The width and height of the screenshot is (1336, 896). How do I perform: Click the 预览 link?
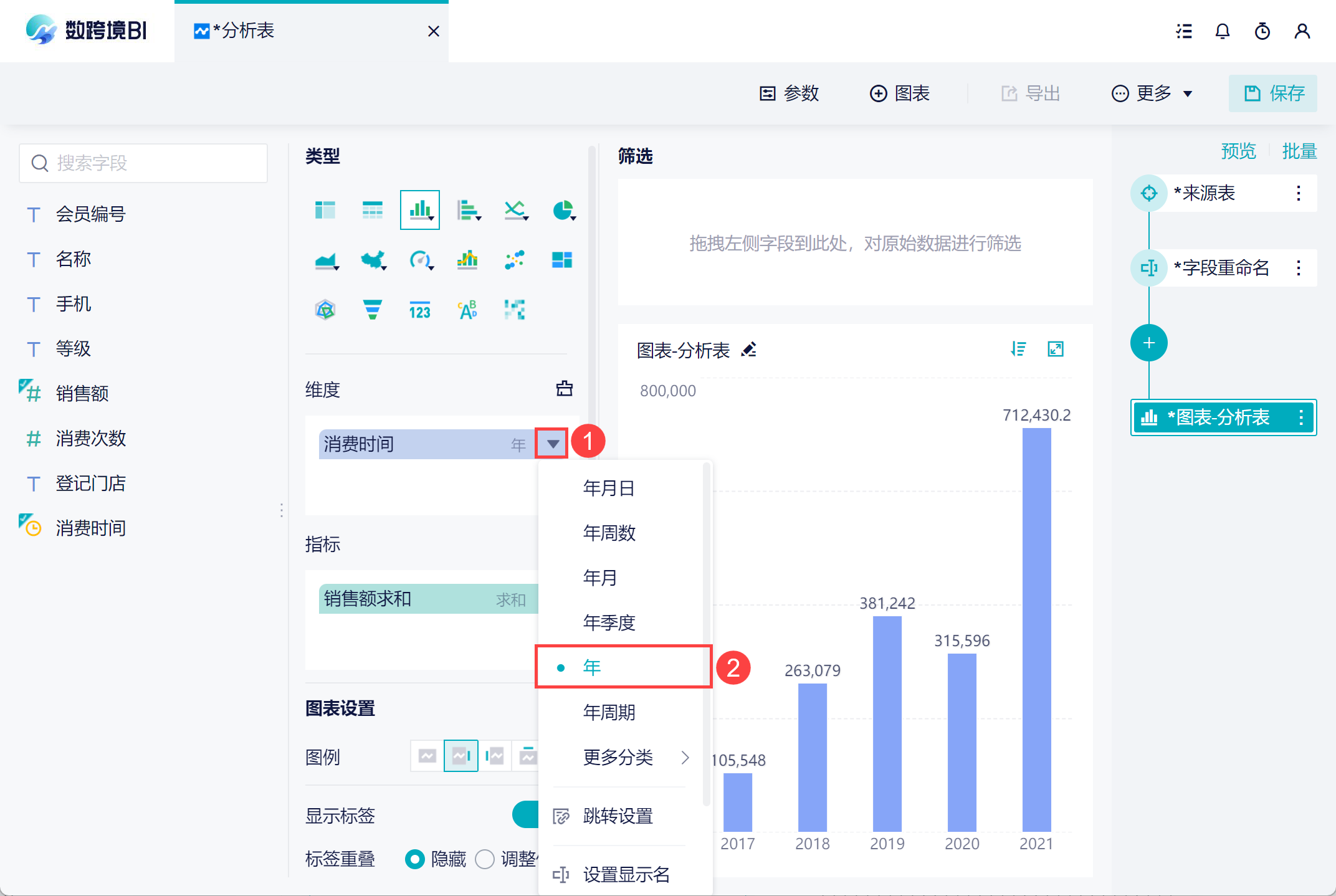pos(1238,151)
